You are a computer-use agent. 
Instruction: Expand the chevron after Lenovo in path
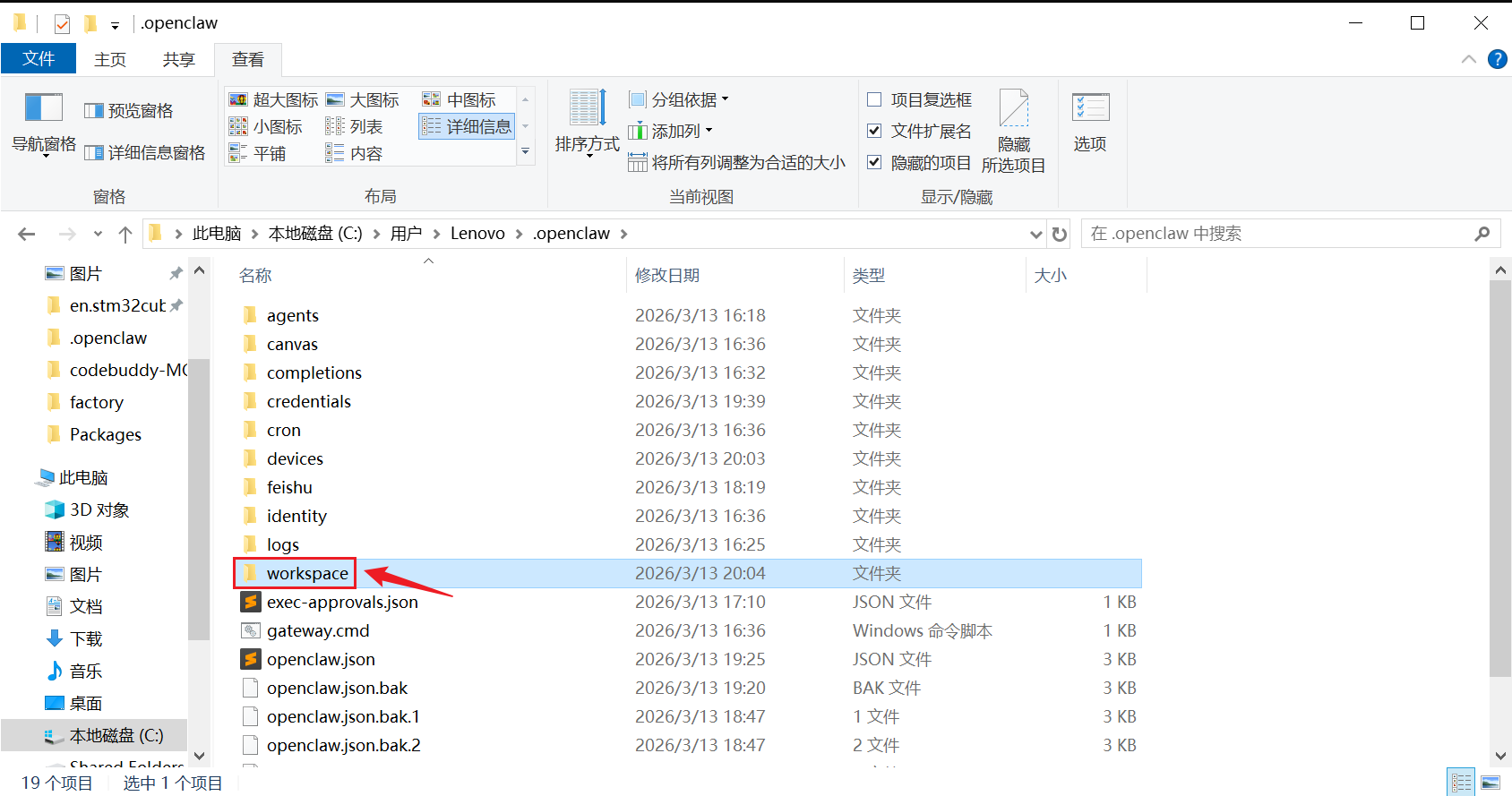(519, 234)
